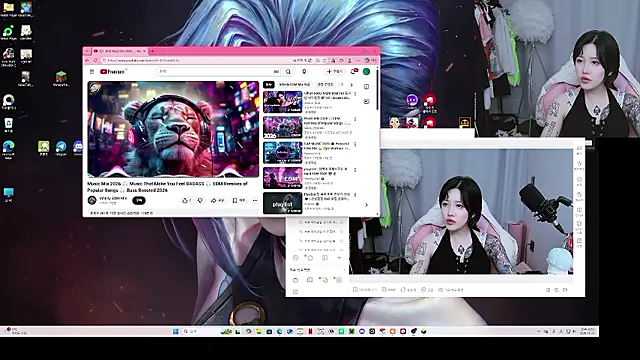Open the dark 'playlist' thumbnail video
The width and height of the screenshot is (640, 360).
pos(282,203)
